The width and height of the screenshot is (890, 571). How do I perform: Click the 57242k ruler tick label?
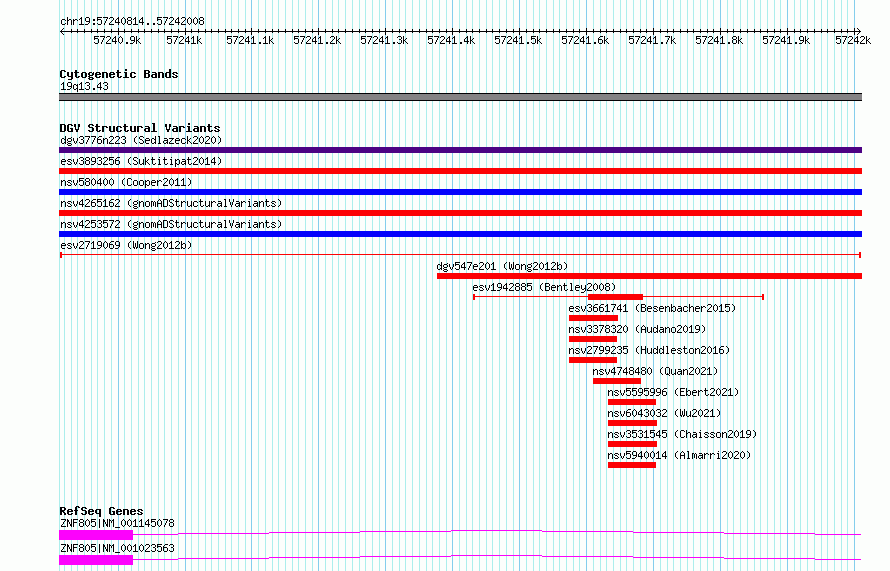(x=853, y=40)
